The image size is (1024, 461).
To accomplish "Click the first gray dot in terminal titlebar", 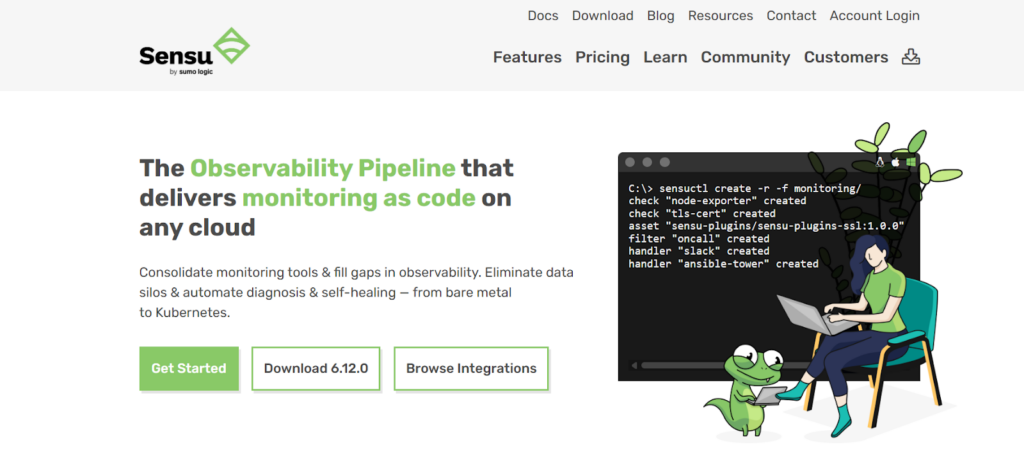I will click(x=631, y=162).
